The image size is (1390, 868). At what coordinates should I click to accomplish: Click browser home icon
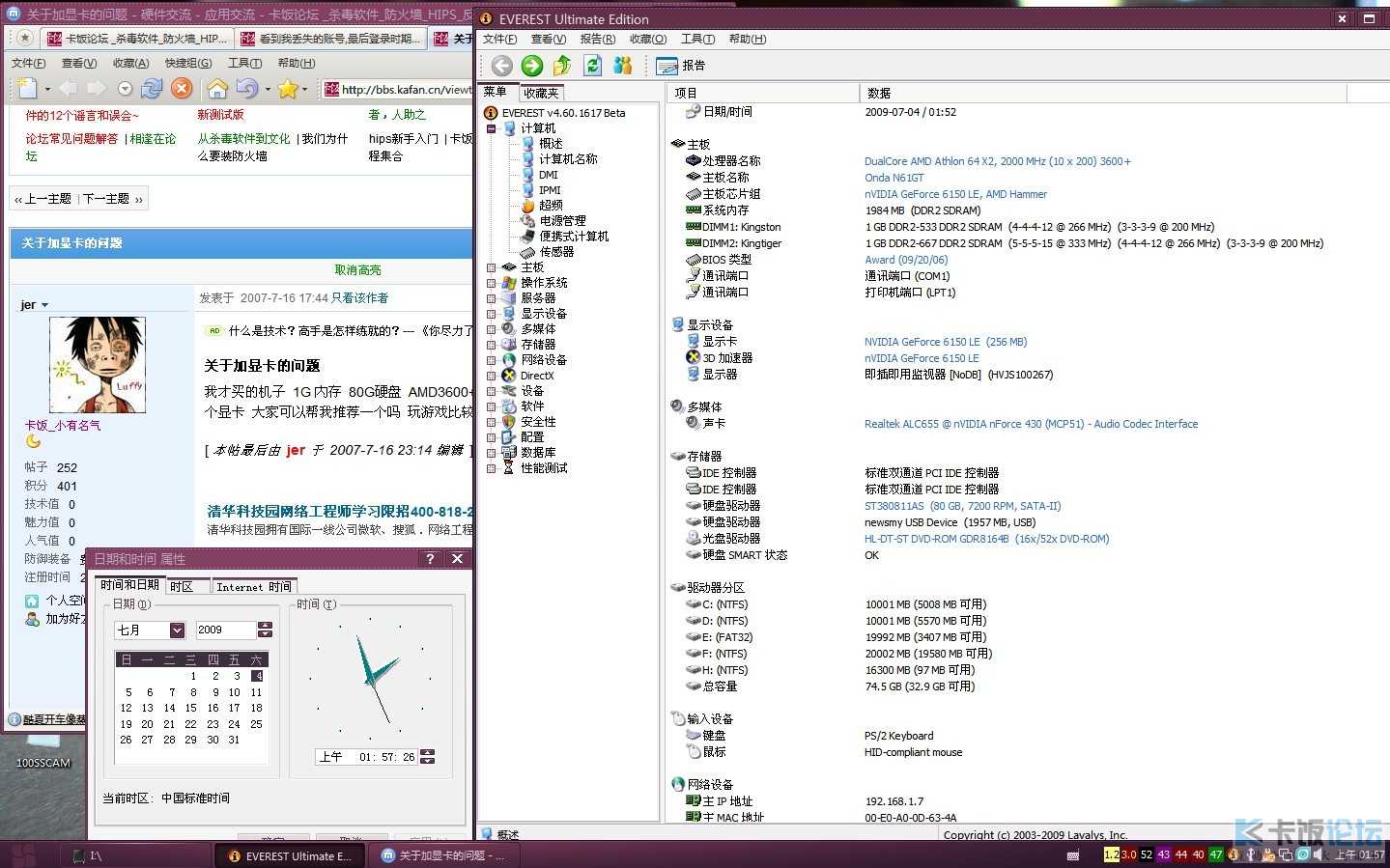click(x=217, y=89)
